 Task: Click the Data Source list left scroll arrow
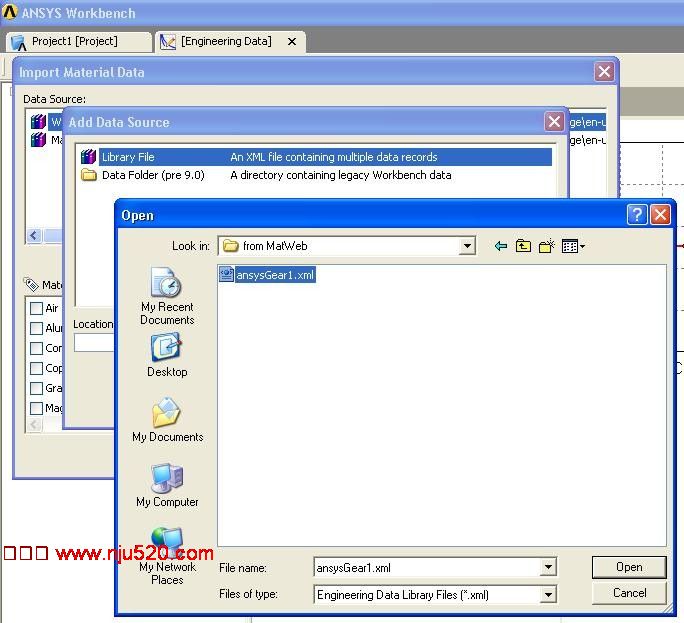pyautogui.click(x=34, y=236)
